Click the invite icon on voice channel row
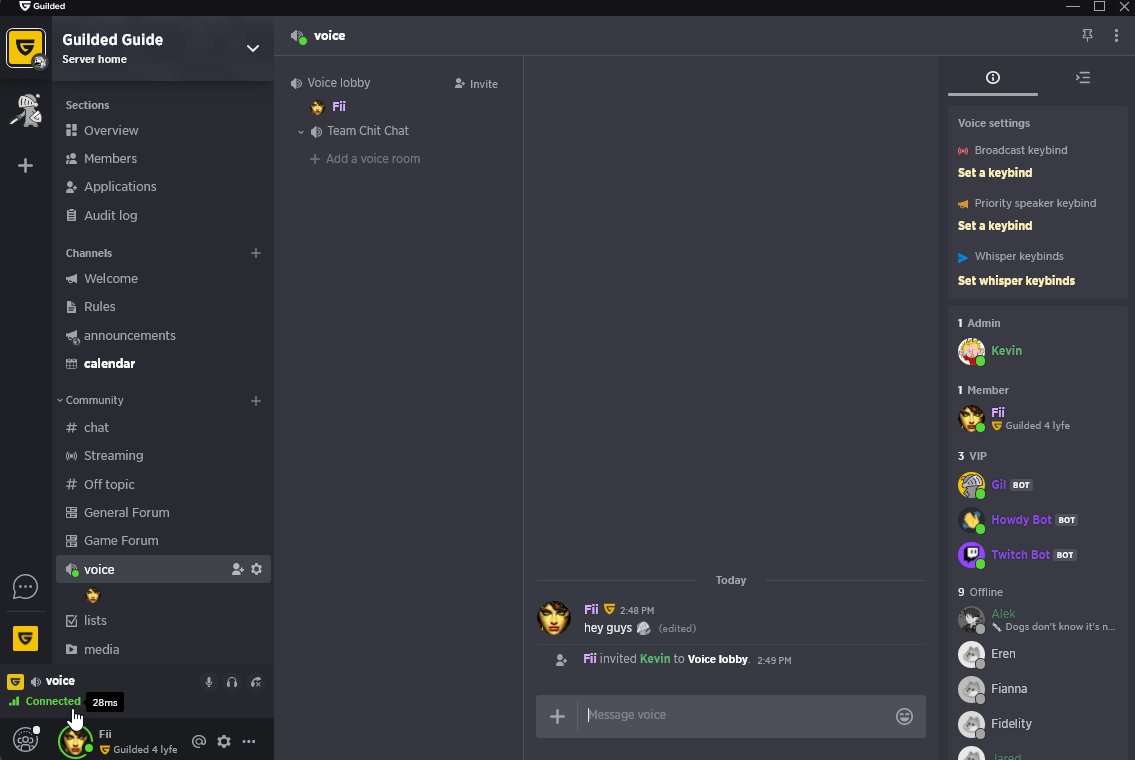1135x760 pixels. pos(237,570)
